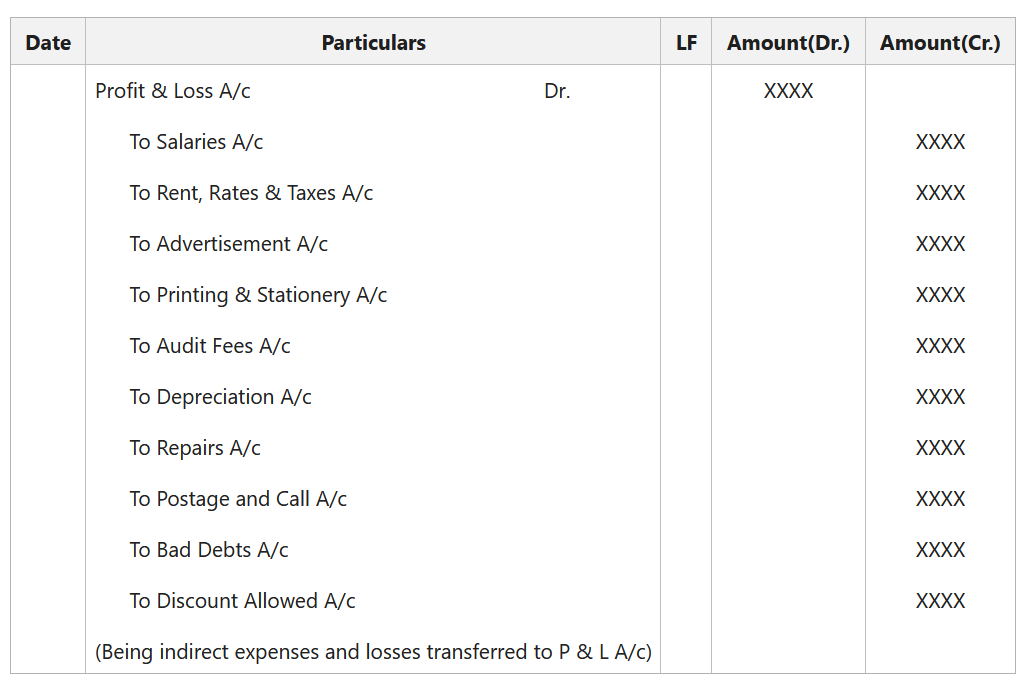
Task: Select the To Bad Debts A/c entry
Action: (x=209, y=550)
